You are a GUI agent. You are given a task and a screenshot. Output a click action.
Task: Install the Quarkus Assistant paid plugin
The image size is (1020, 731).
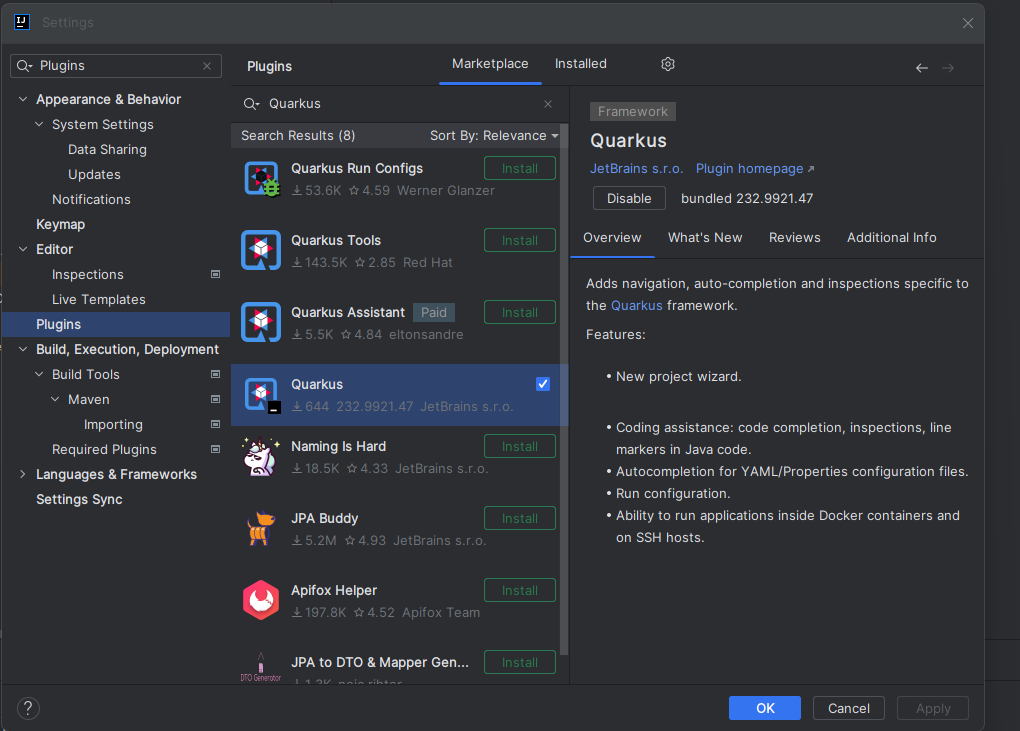[520, 313]
